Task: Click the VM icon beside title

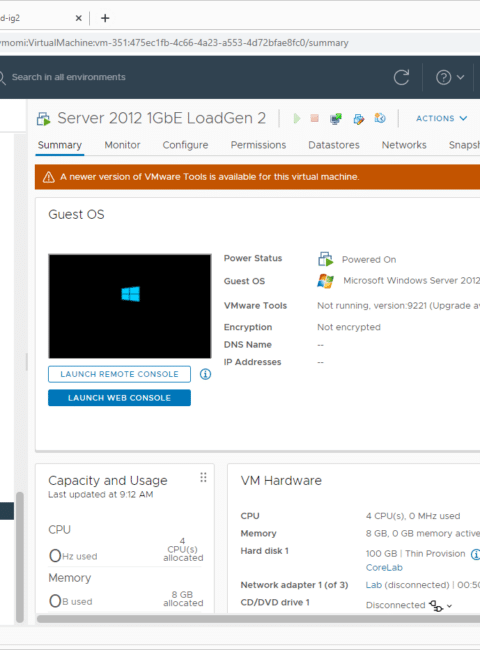Action: [x=44, y=119]
